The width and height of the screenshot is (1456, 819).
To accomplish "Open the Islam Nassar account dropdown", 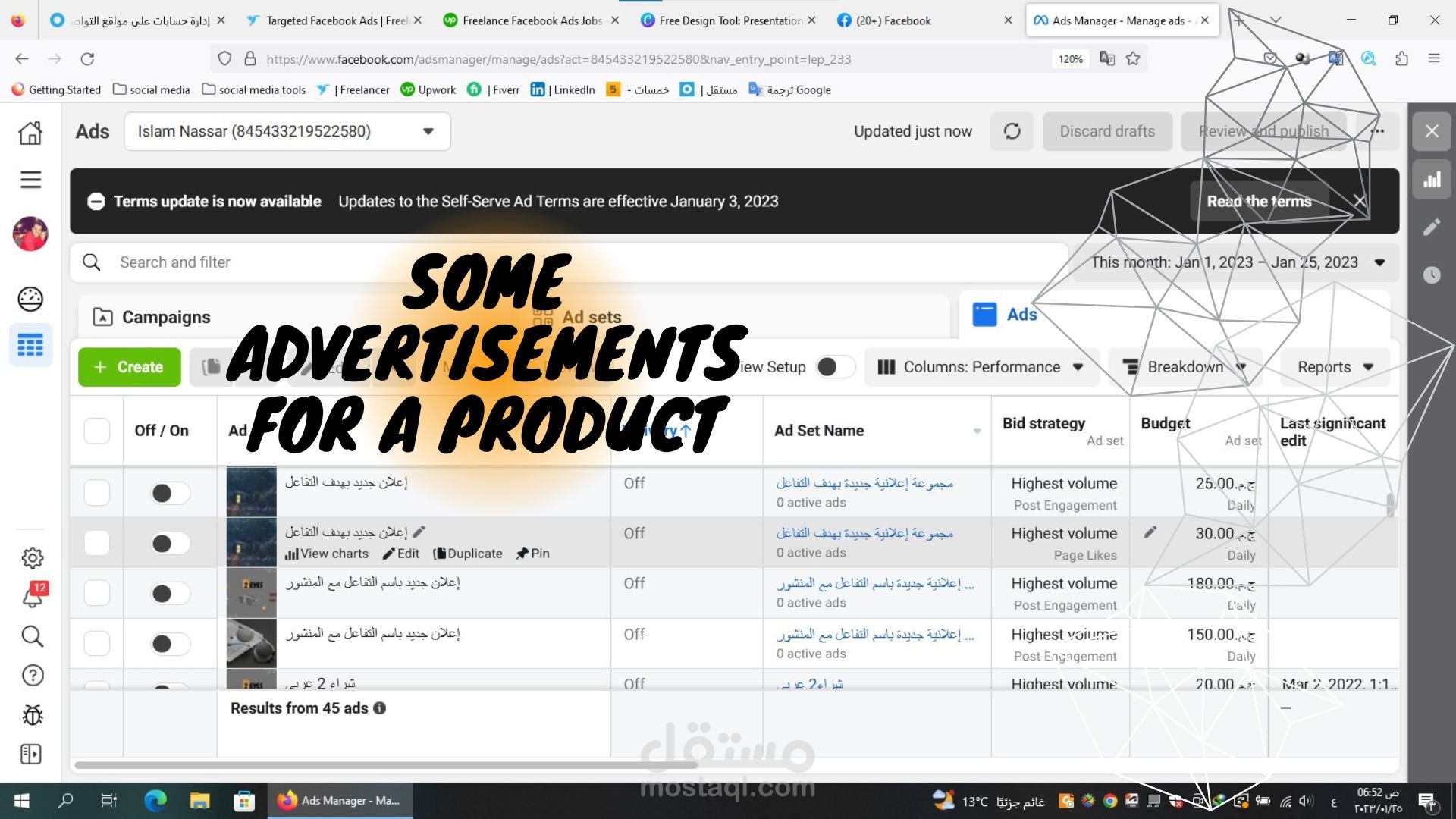I will click(x=287, y=131).
